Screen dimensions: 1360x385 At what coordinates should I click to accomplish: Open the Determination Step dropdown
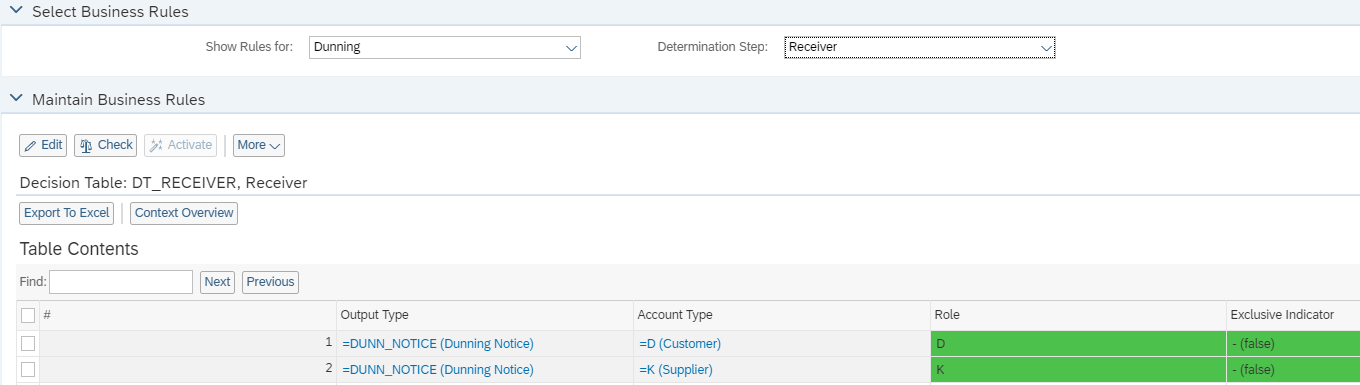[x=919, y=47]
